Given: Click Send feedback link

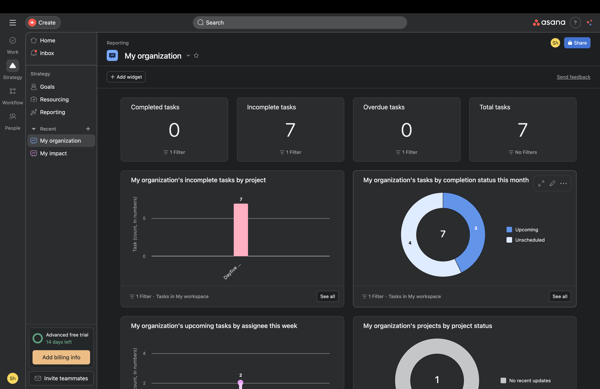Looking at the screenshot, I should (573, 77).
